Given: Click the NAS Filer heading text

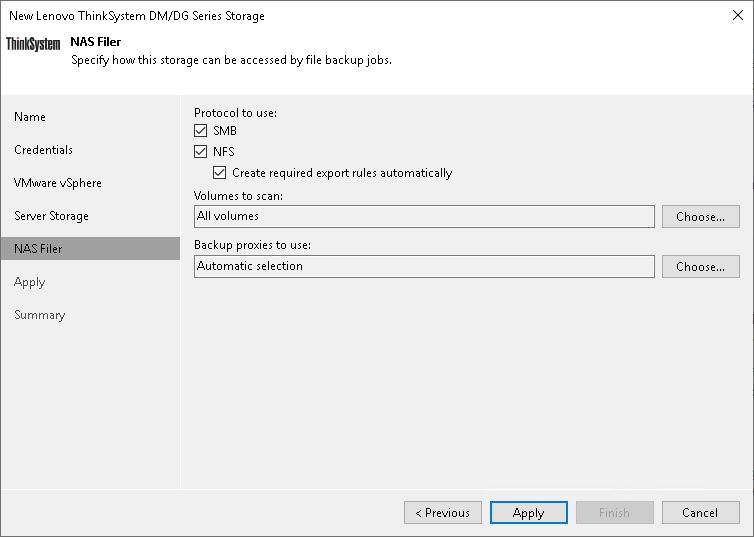Looking at the screenshot, I should tap(96, 42).
